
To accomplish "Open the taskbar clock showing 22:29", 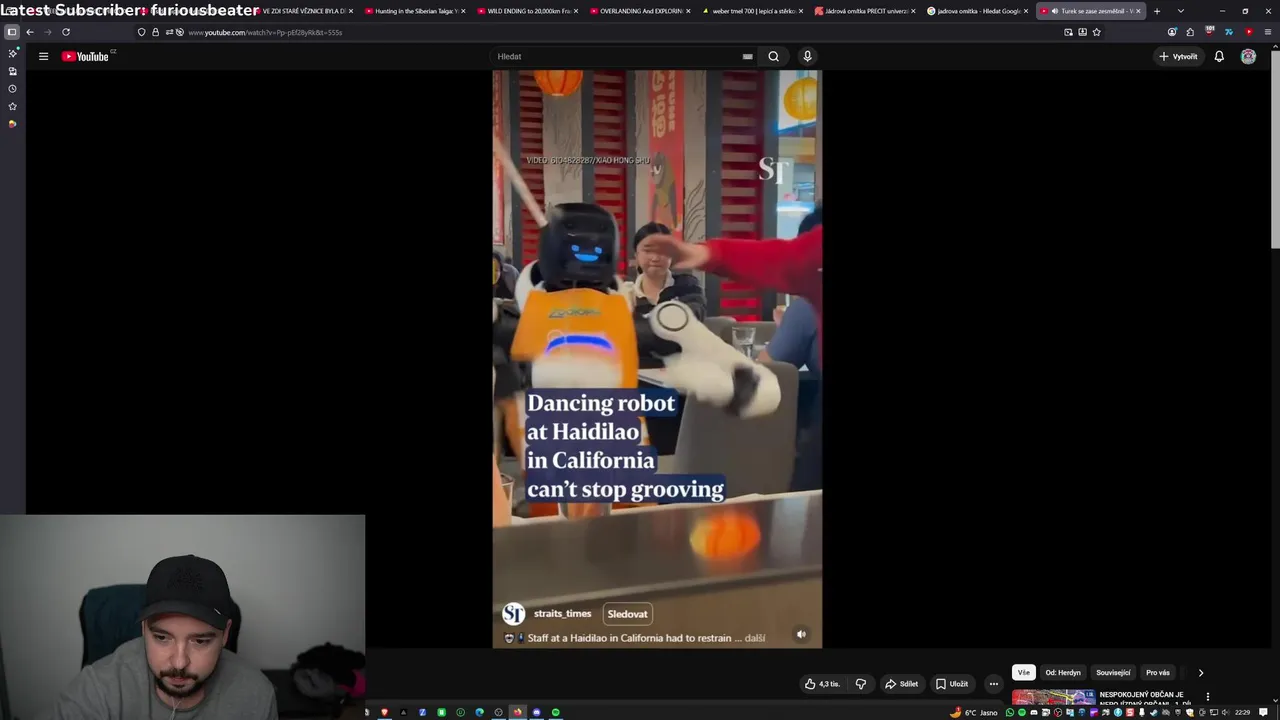I will click(x=1242, y=713).
